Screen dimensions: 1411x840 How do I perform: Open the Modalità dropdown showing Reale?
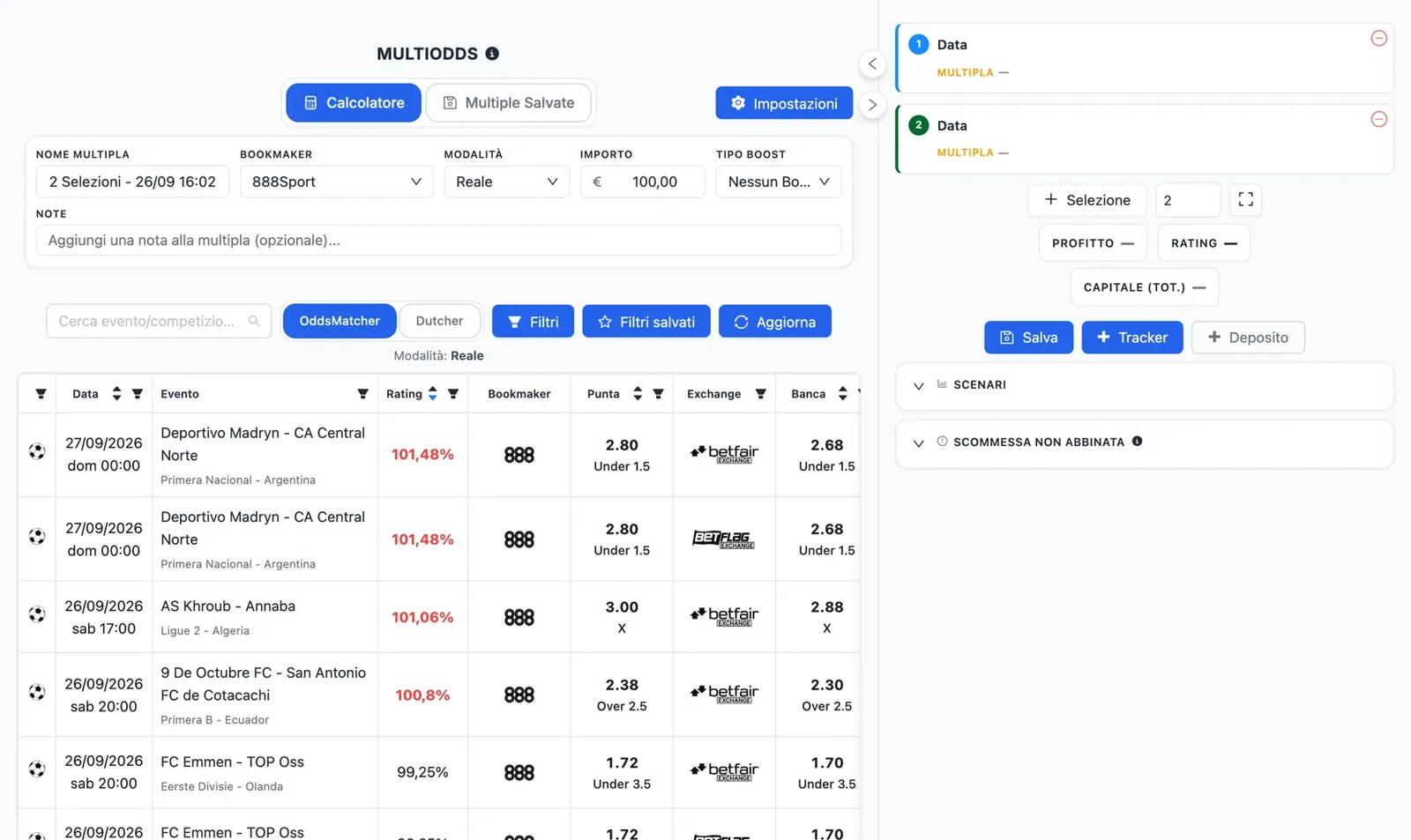(507, 182)
